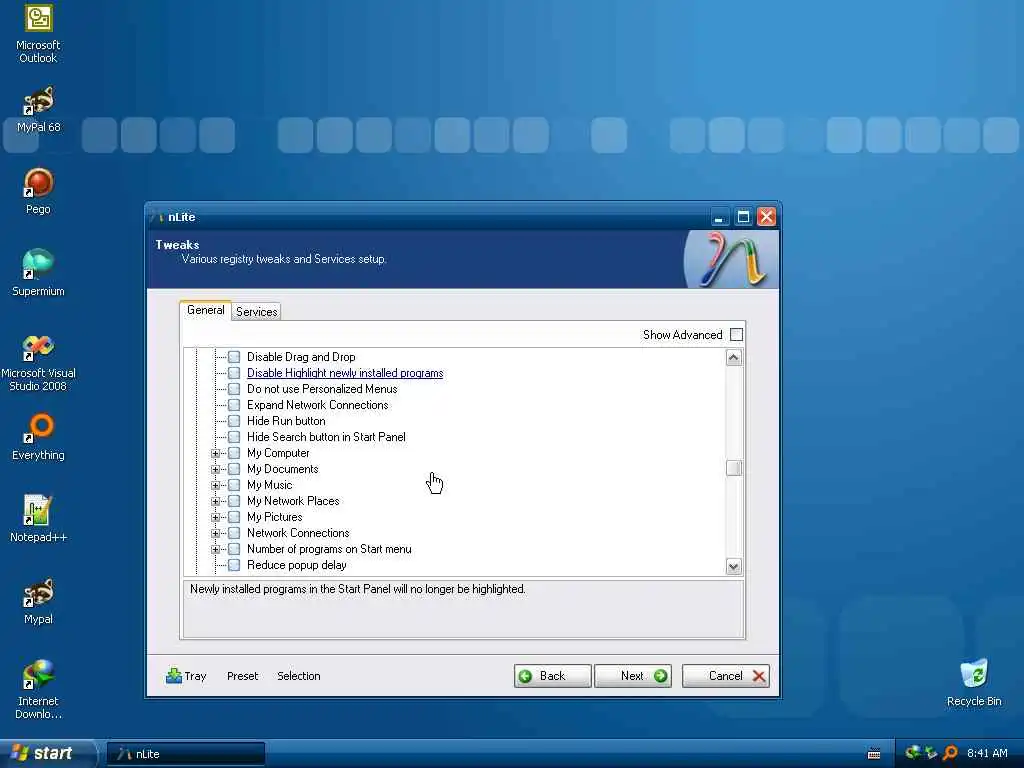Tick Hide Search button in Start Panel
The image size is (1024, 768).
[x=234, y=437]
